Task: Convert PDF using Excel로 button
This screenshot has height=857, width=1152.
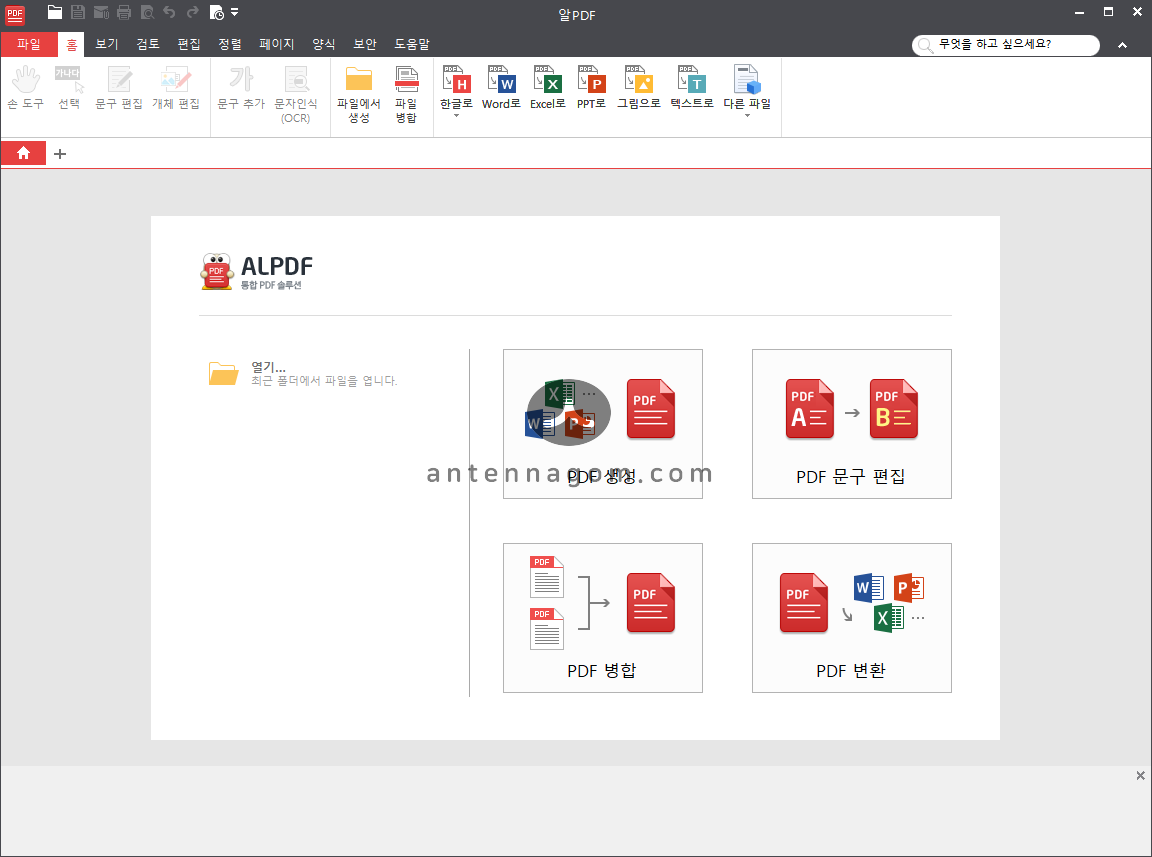Action: pyautogui.click(x=548, y=87)
